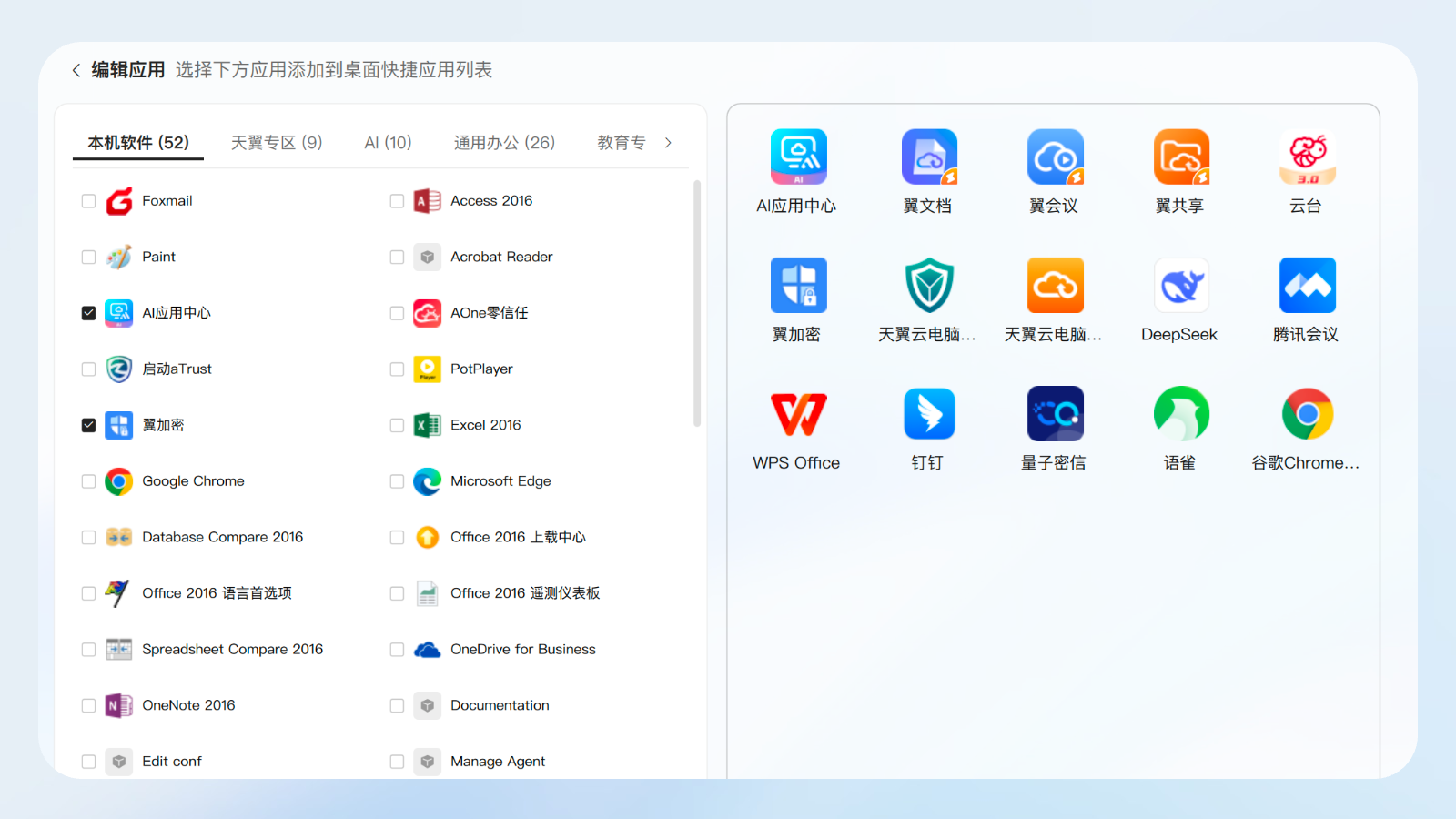Enable the Edit conf checkbox
This screenshot has height=819, width=1456.
click(88, 762)
